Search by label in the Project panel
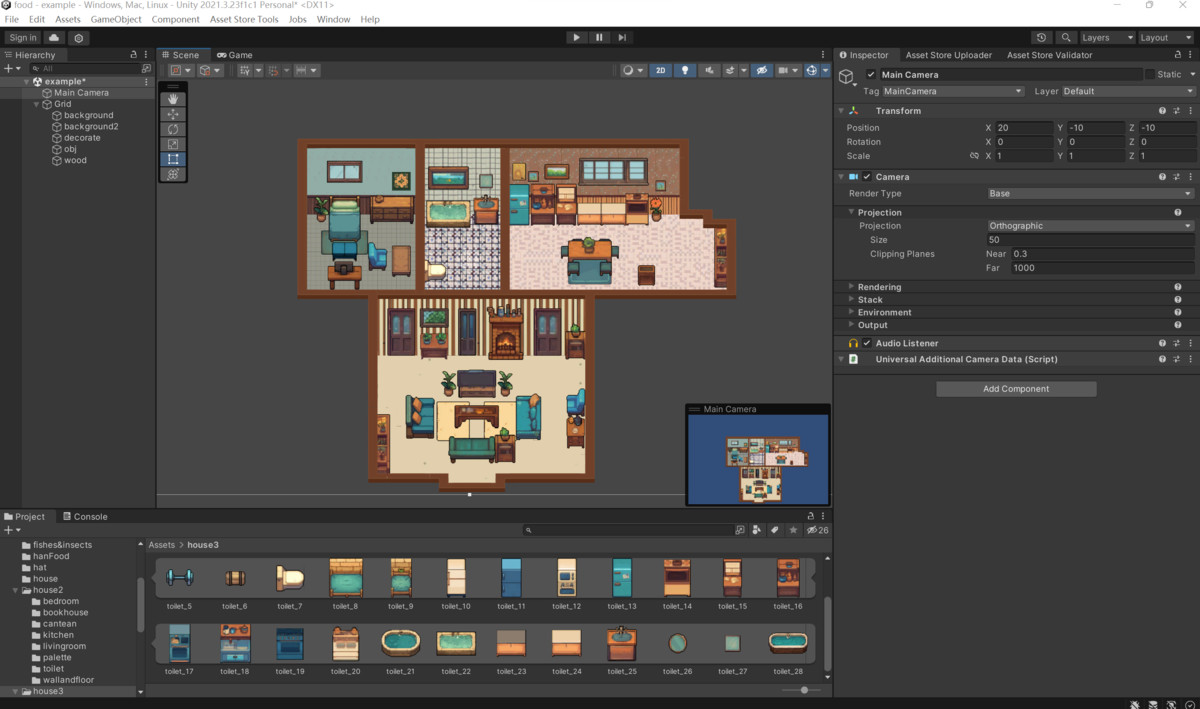This screenshot has height=709, width=1200. click(x=775, y=530)
